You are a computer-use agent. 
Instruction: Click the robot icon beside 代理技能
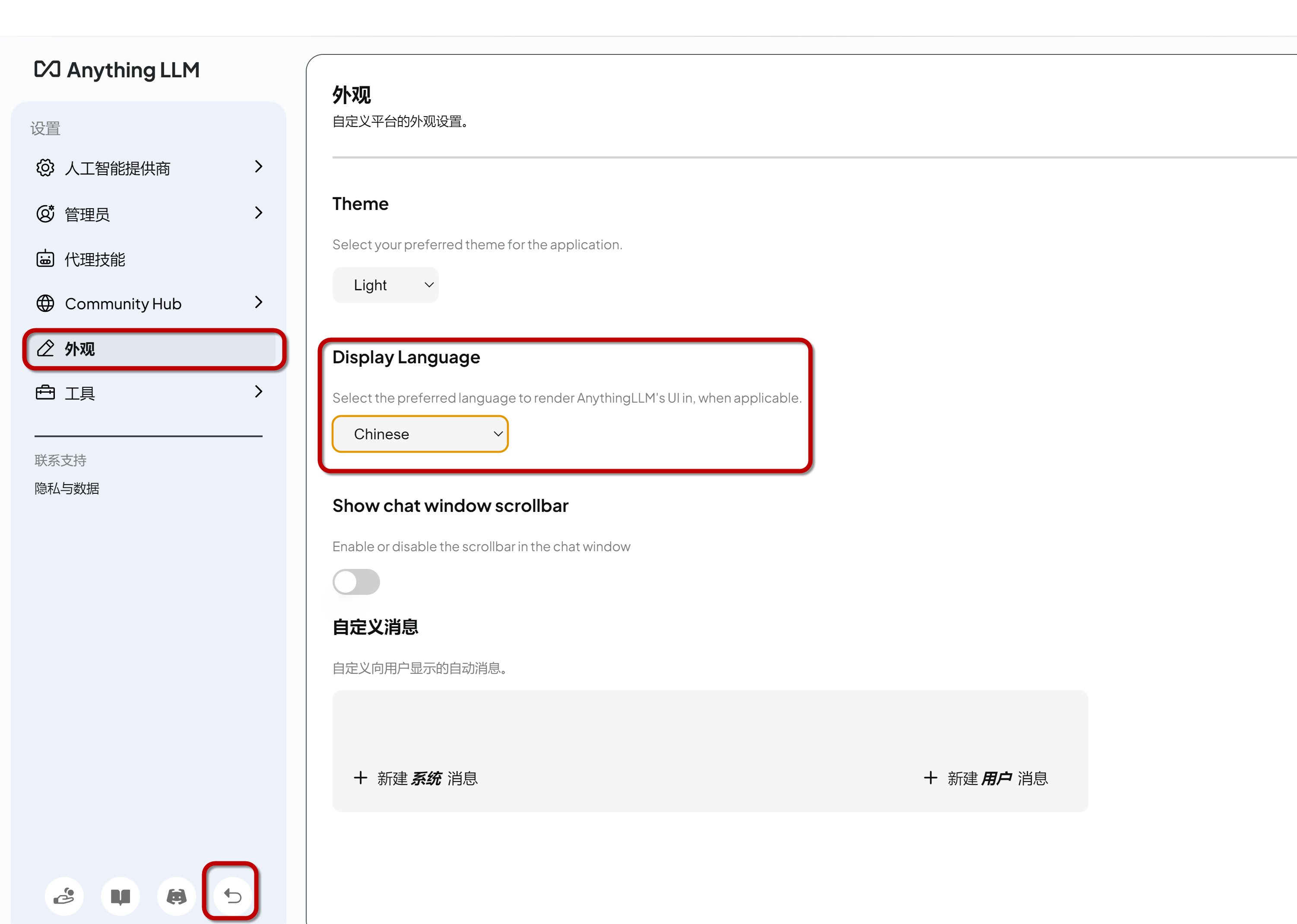pos(45,259)
